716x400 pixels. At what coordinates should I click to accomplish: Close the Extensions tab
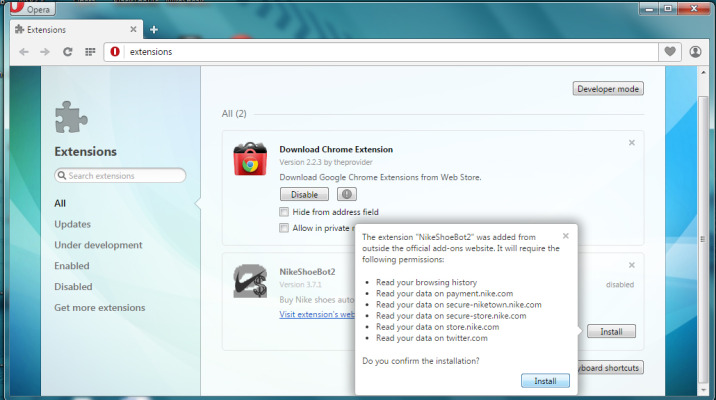click(x=136, y=30)
